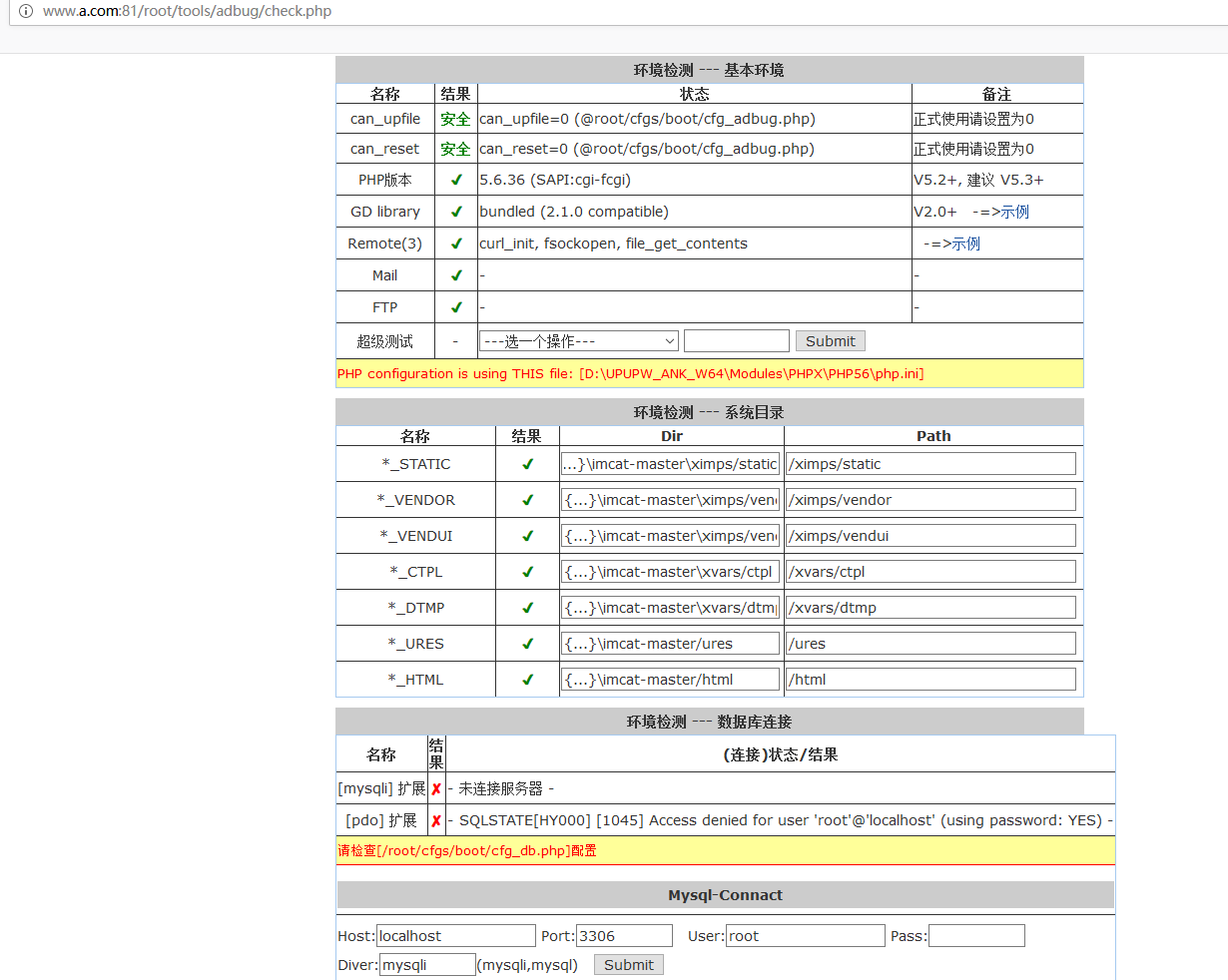The image size is (1228, 980).
Task: Click the empty Pass input field
Action: tap(976, 936)
